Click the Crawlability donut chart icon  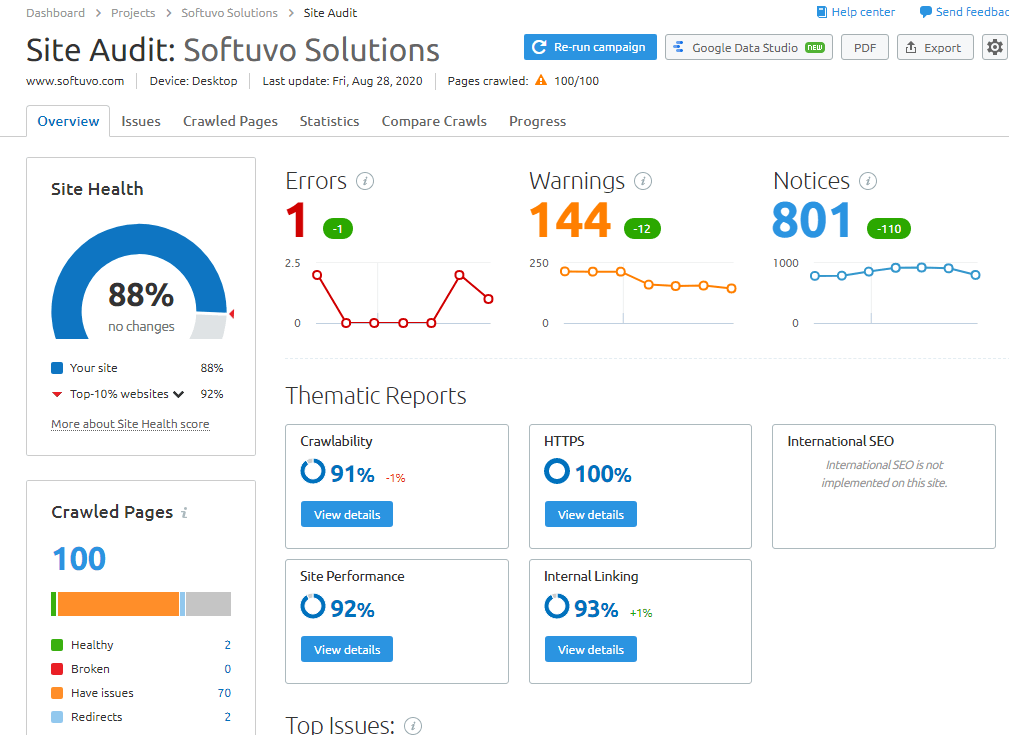313,471
